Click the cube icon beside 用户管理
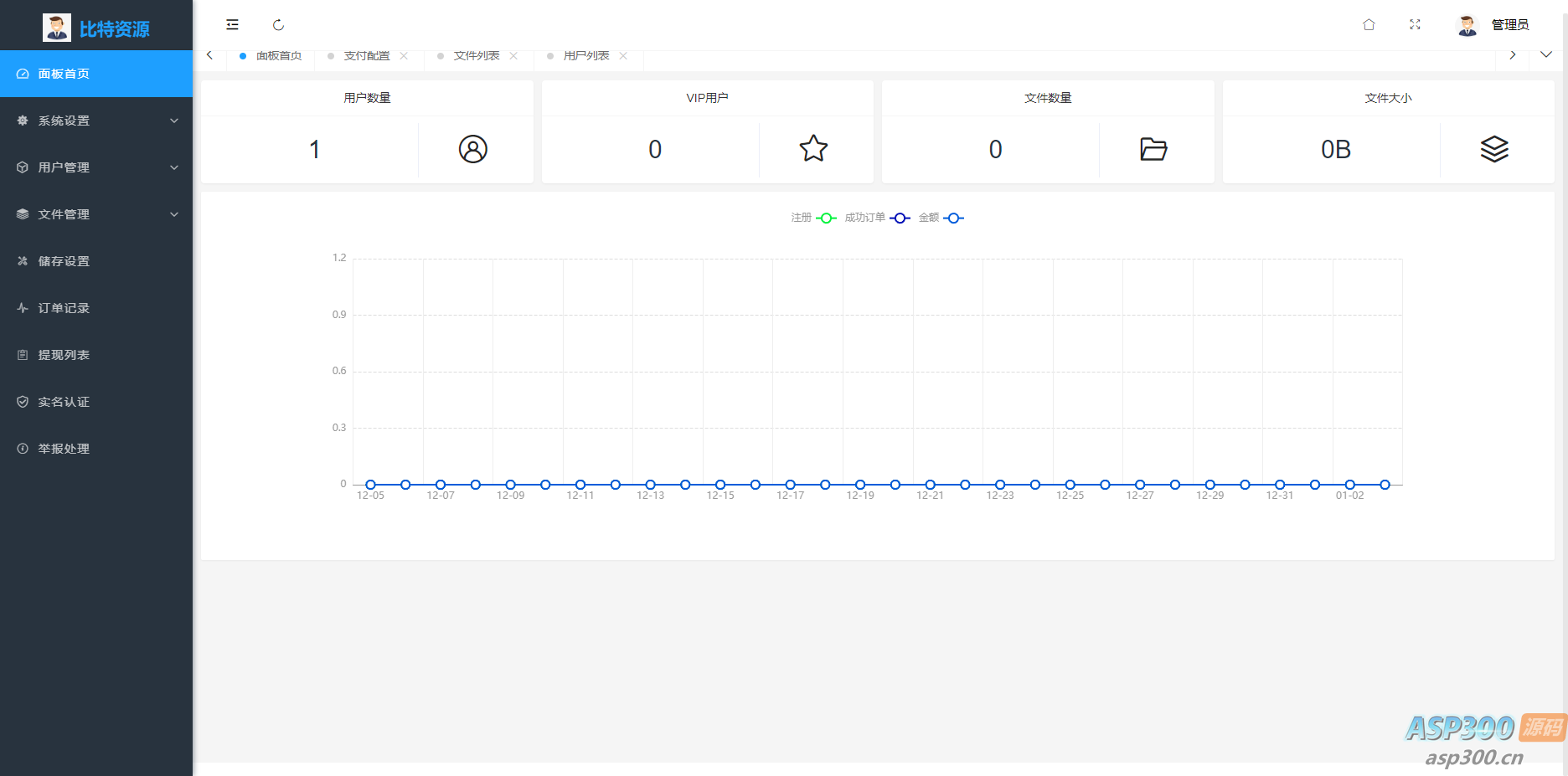1568x776 pixels. (23, 167)
